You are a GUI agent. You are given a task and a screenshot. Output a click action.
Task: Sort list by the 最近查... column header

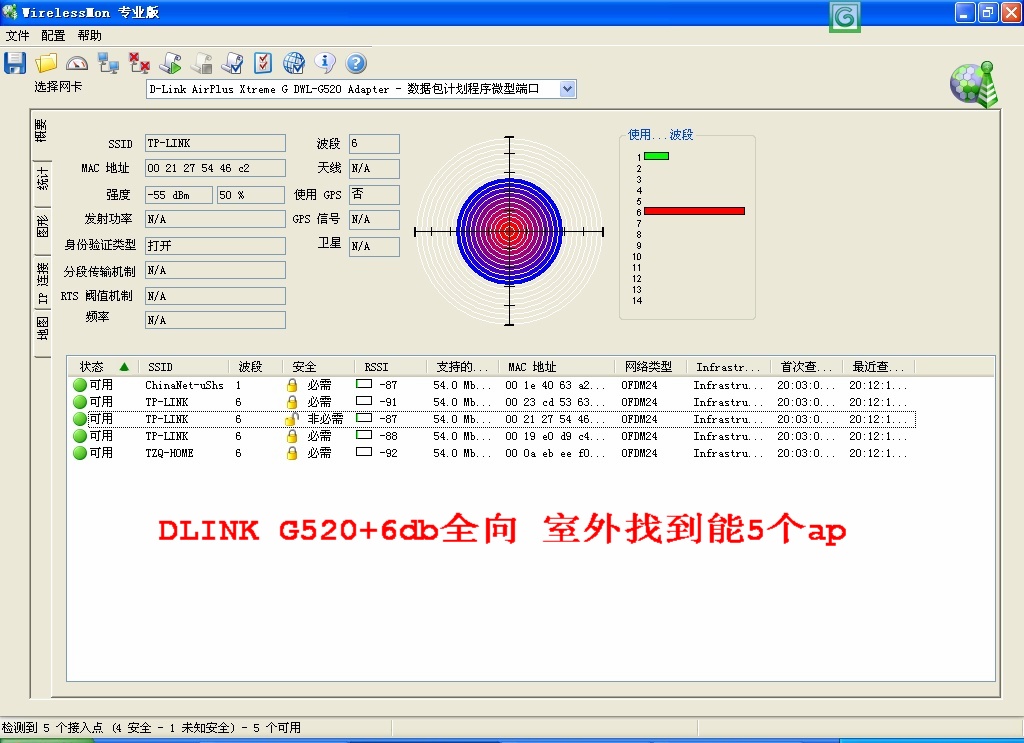tap(878, 367)
